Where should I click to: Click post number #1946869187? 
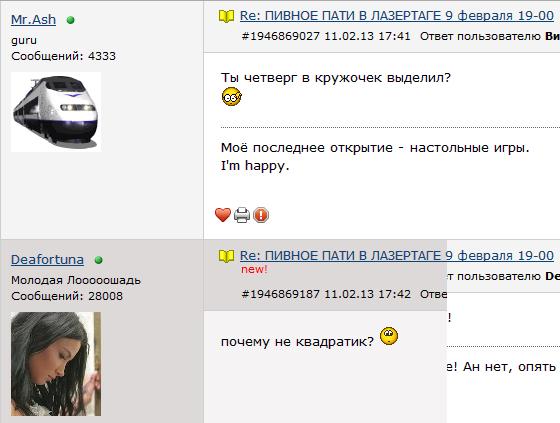click(x=280, y=294)
